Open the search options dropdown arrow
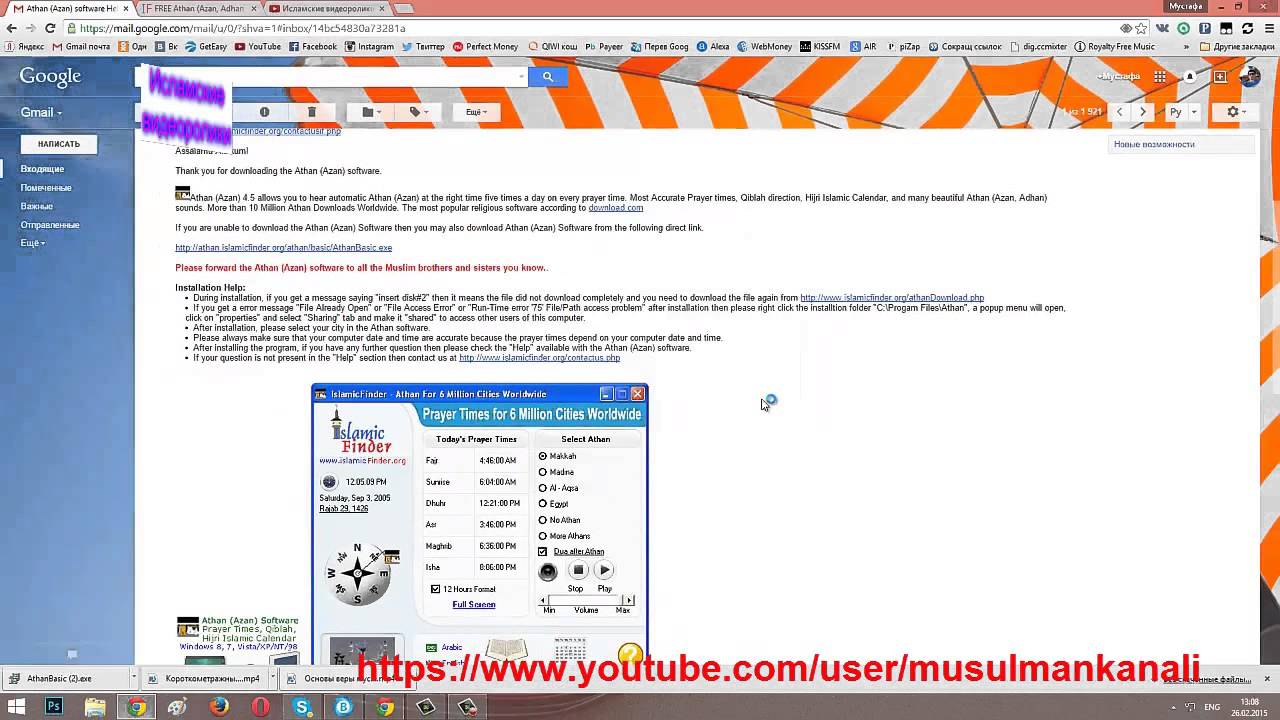This screenshot has width=1280, height=720. (x=521, y=77)
